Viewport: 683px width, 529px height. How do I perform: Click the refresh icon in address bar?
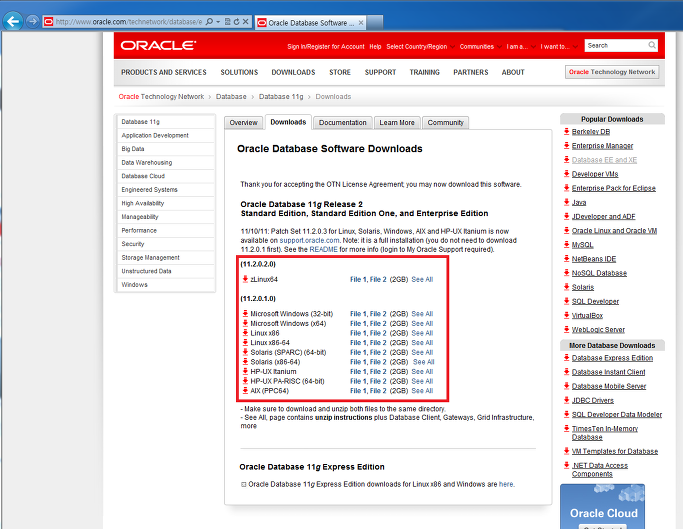click(236, 21)
